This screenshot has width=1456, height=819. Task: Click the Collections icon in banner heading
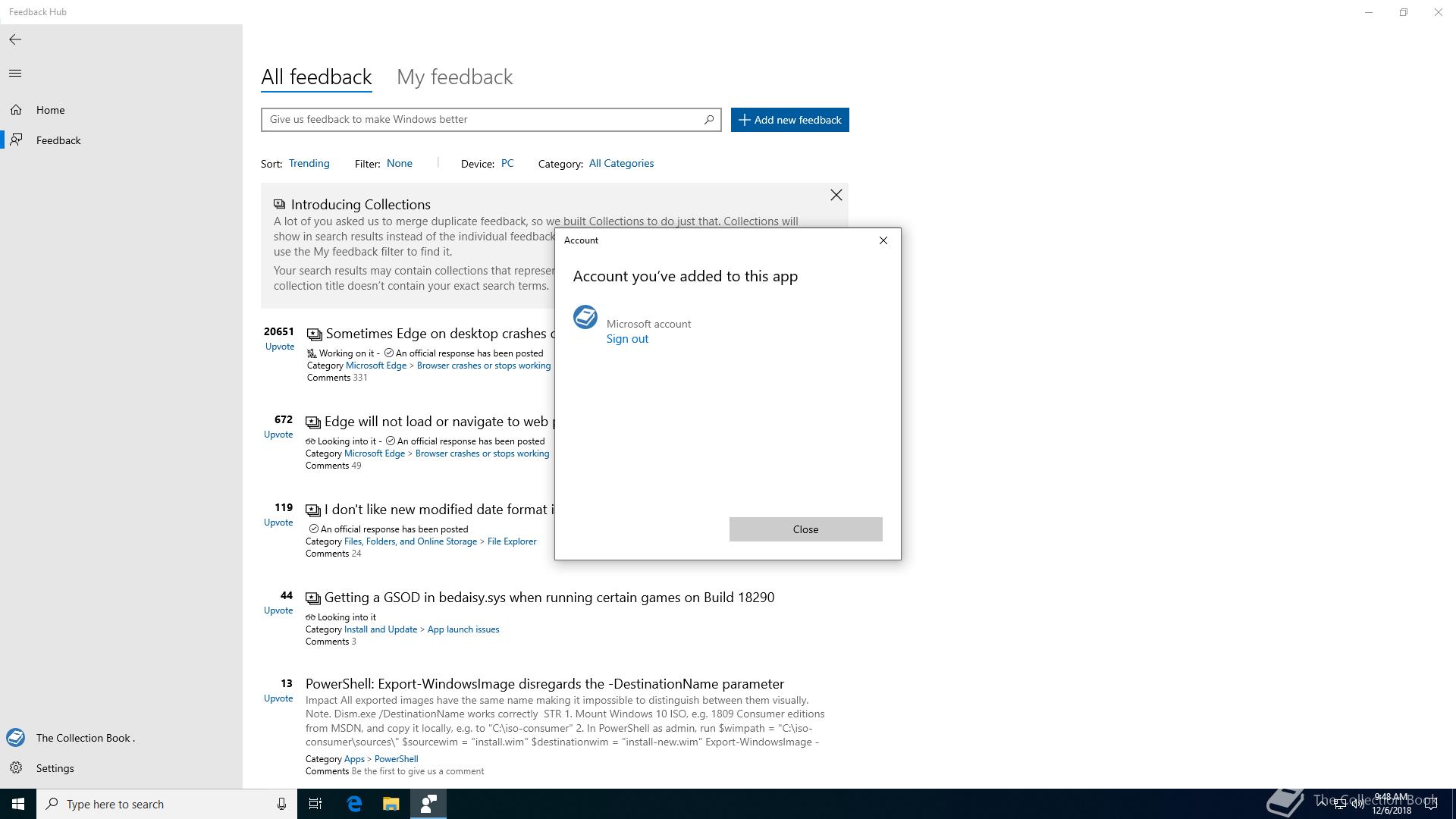click(280, 205)
